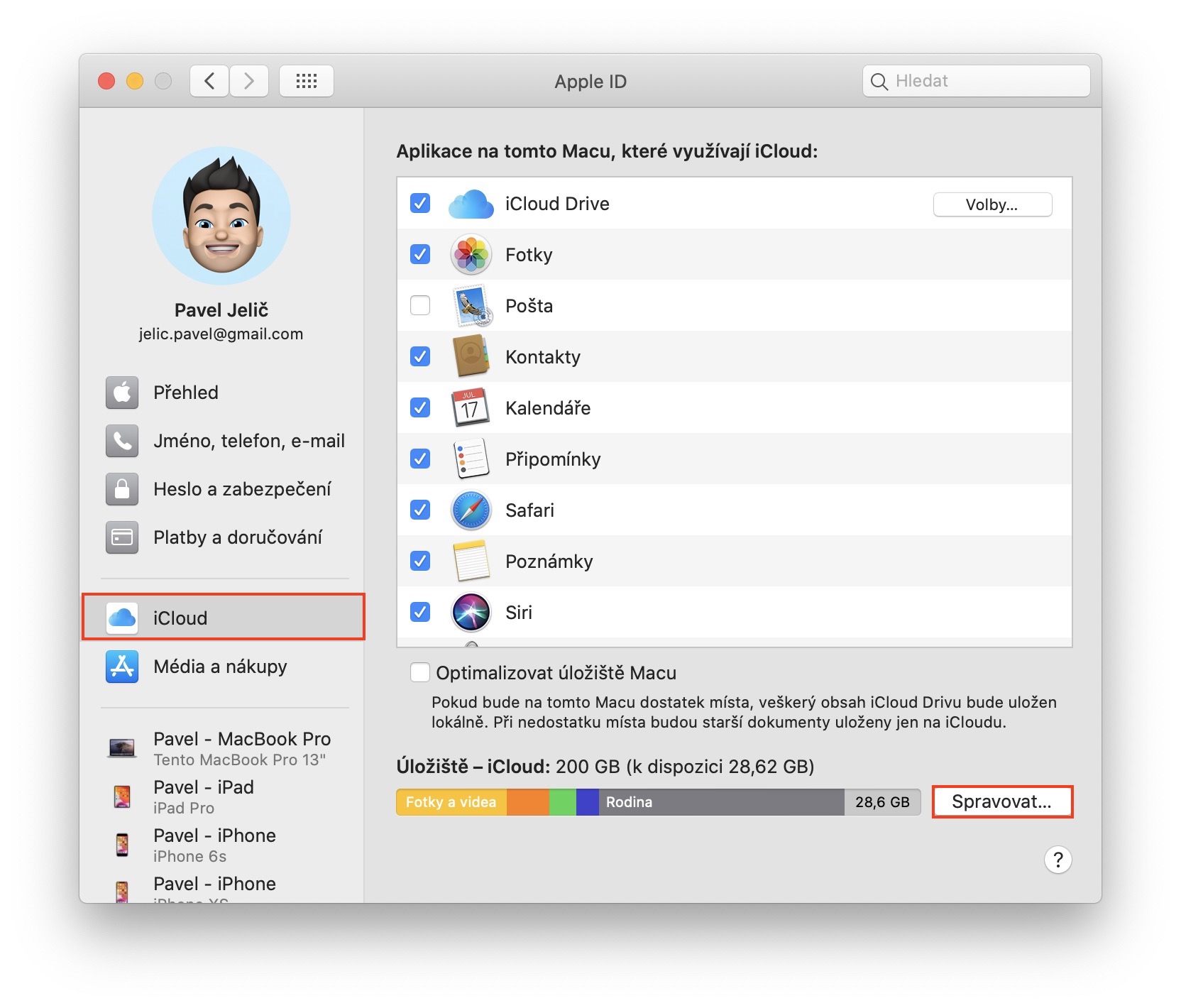Click the Spravovat... storage button
This screenshot has width=1181, height=1008.
1001,802
